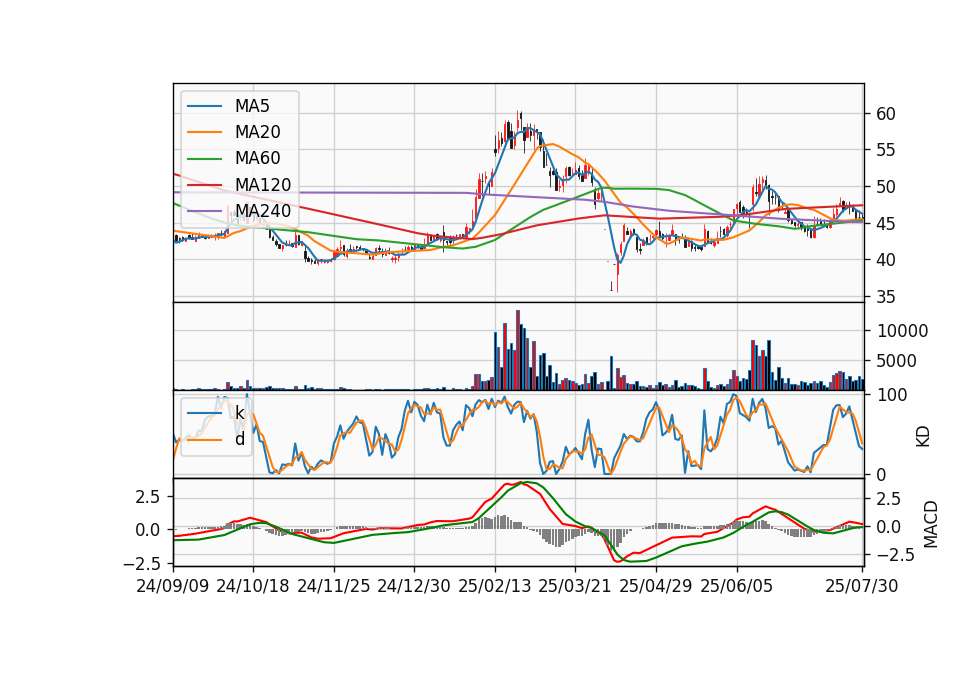Click the price axis value 40
This screenshot has width=960, height=690.
[886, 260]
